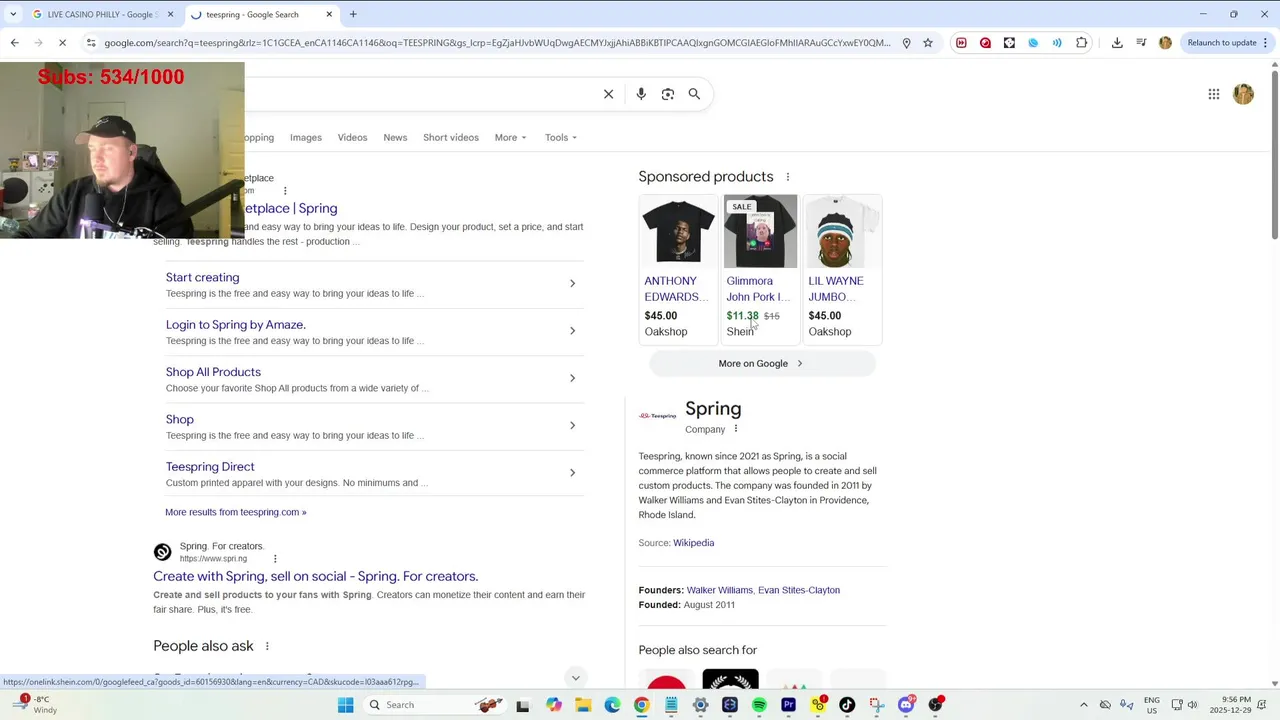Screen dimensions: 1280x720
Task: Open TikTok from taskbar
Action: (847, 705)
